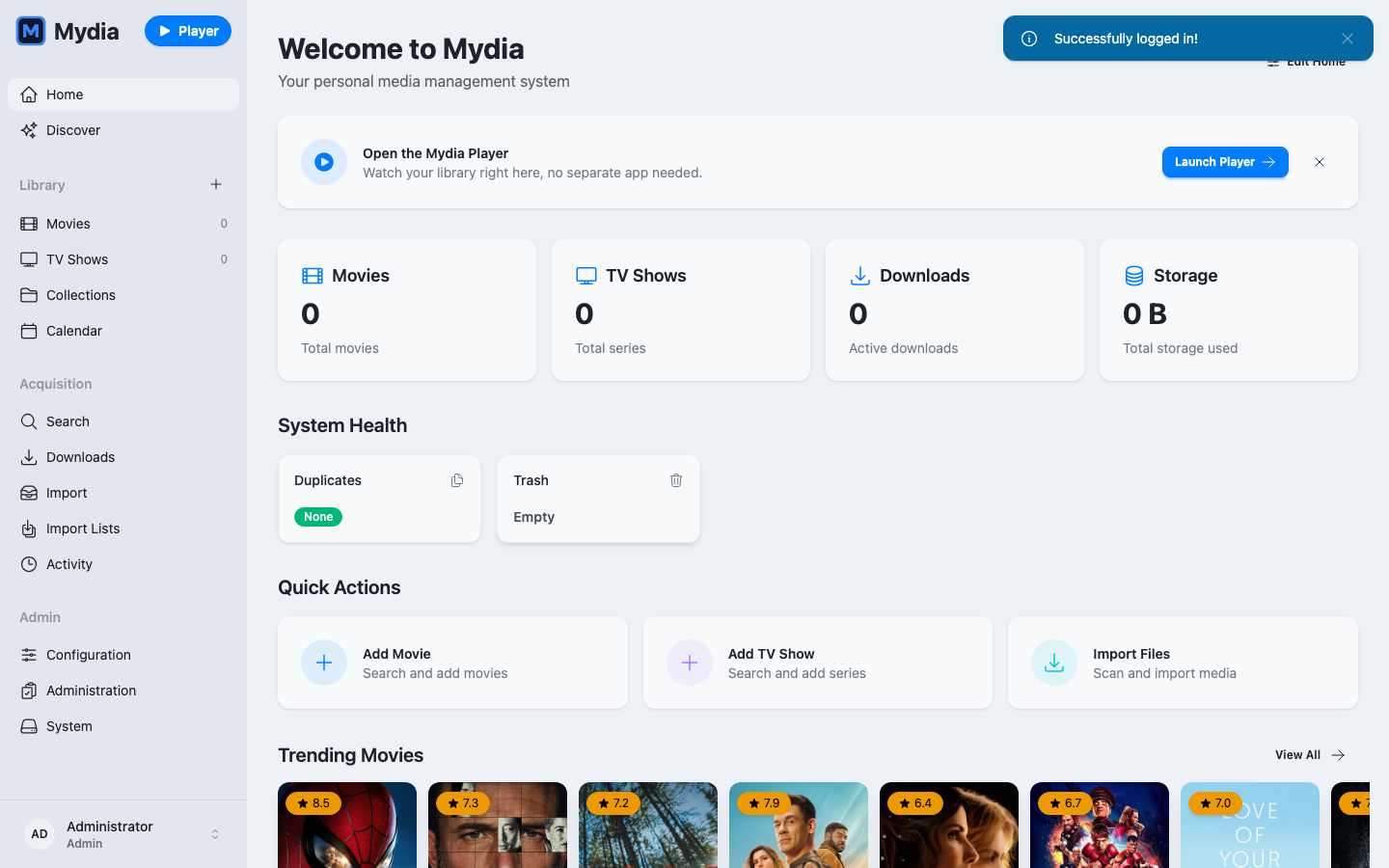Click Import Files quick action
The height and width of the screenshot is (868, 1389).
coord(1183,663)
